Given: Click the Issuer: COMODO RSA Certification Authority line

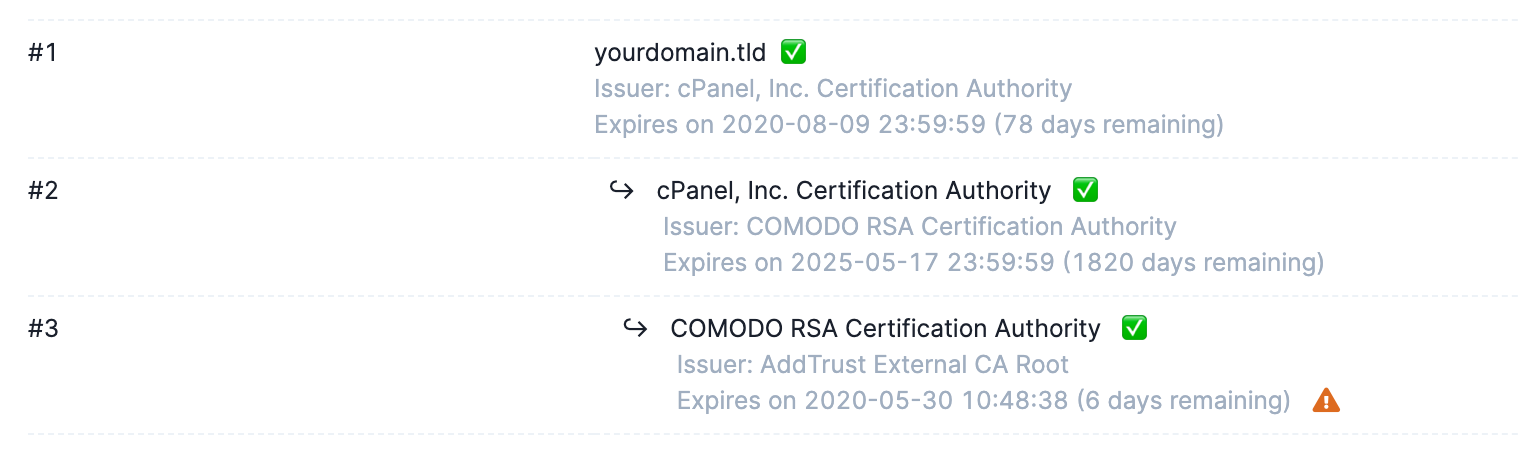Looking at the screenshot, I should (x=920, y=227).
